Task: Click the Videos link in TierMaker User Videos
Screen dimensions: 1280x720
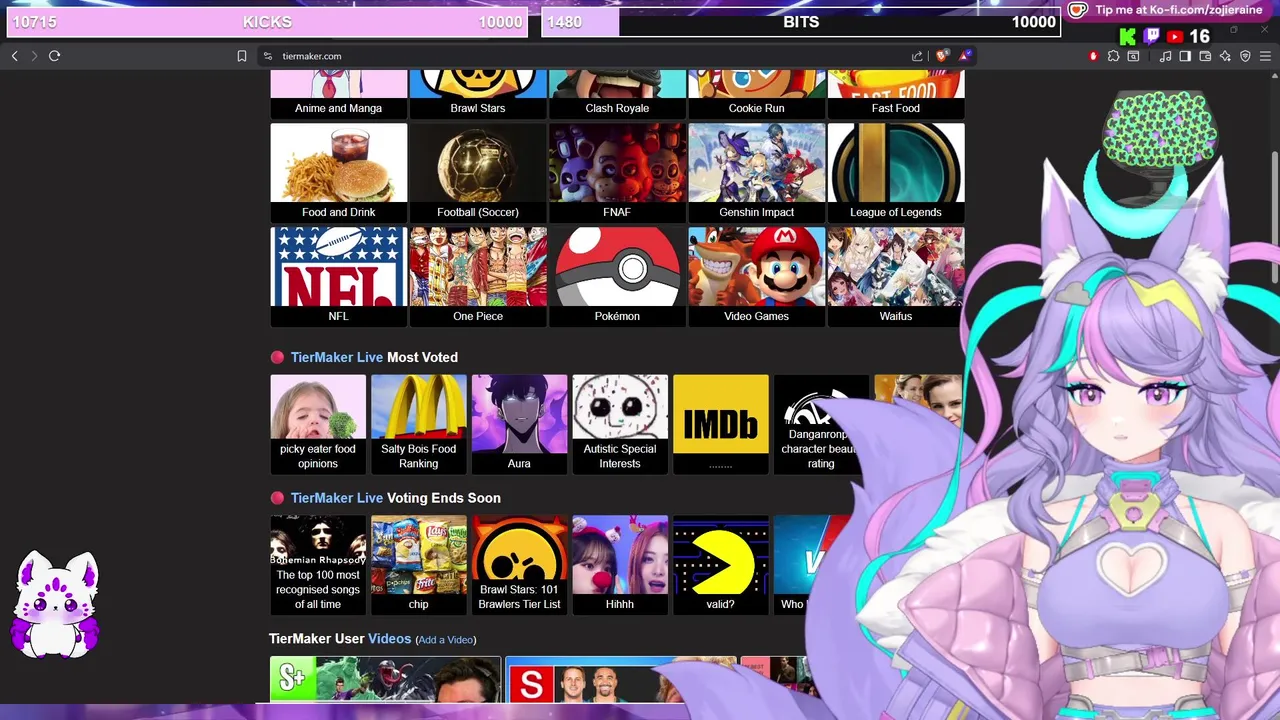Action: tap(390, 639)
